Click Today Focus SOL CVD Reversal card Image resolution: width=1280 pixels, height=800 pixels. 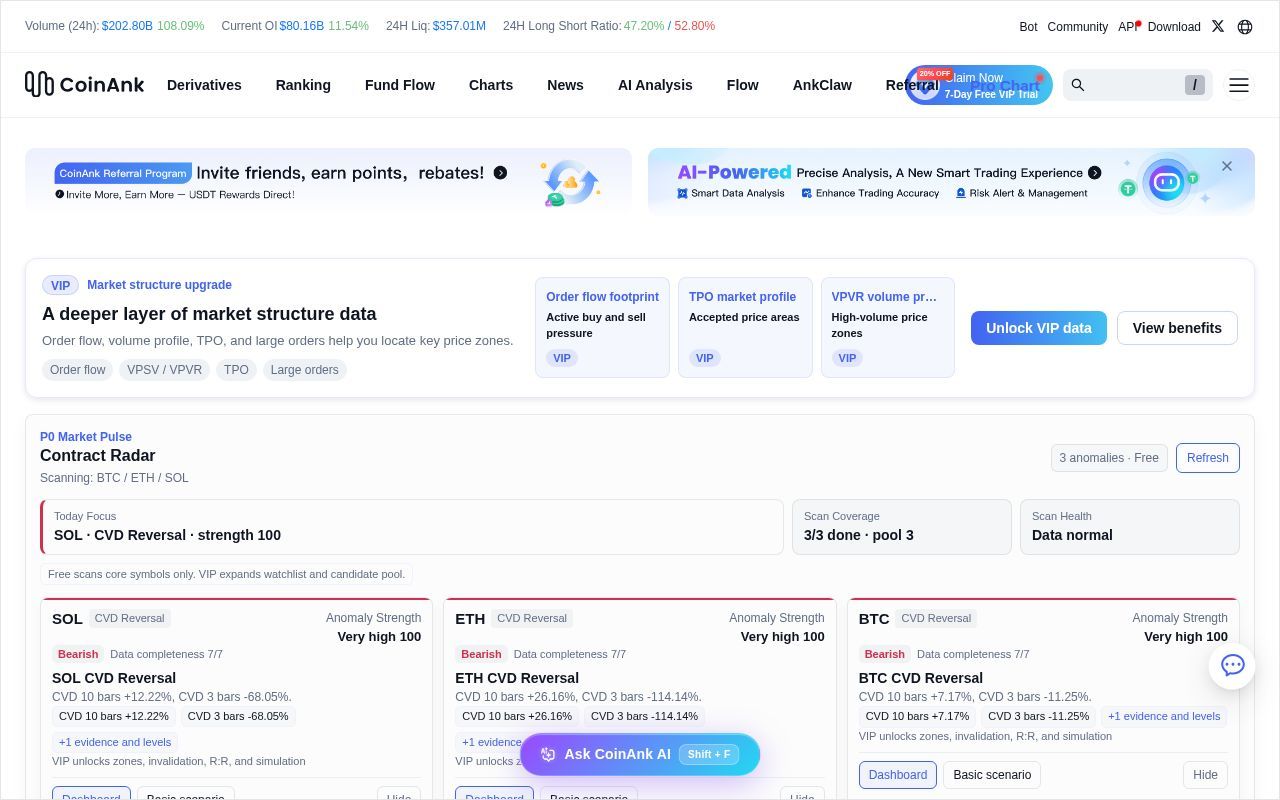click(x=412, y=527)
